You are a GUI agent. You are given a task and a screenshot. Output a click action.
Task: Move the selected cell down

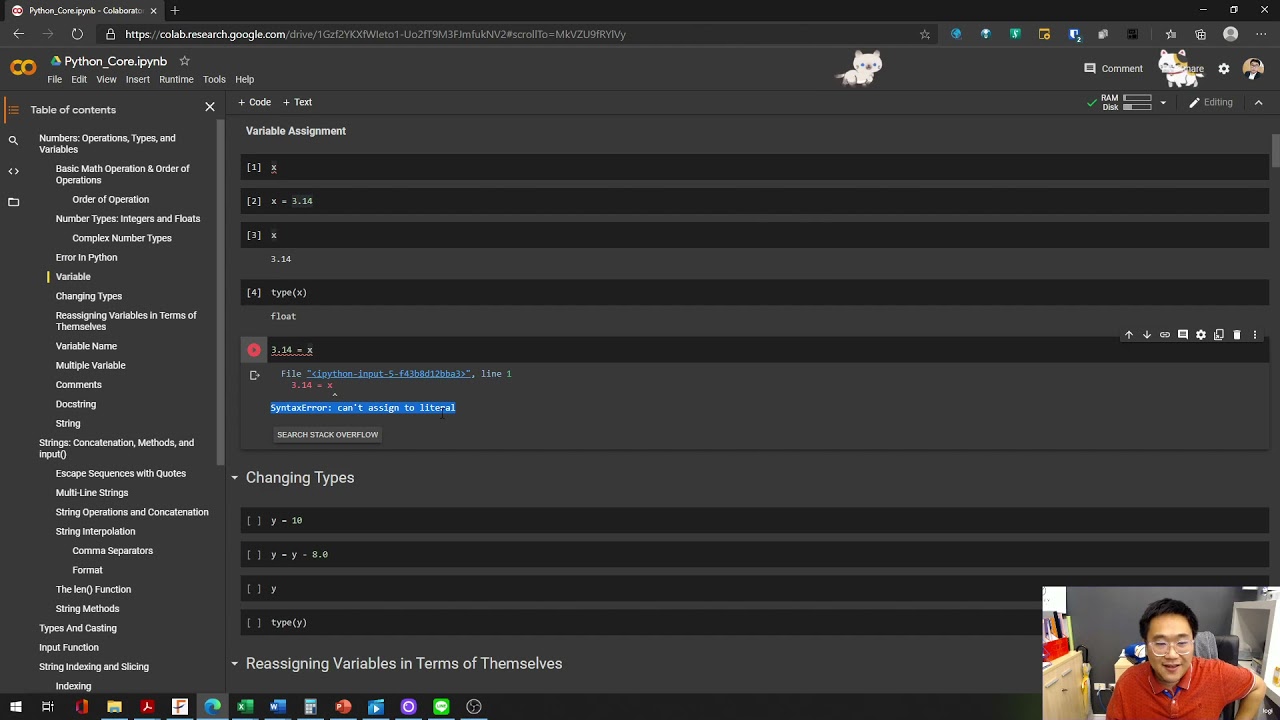(1147, 335)
